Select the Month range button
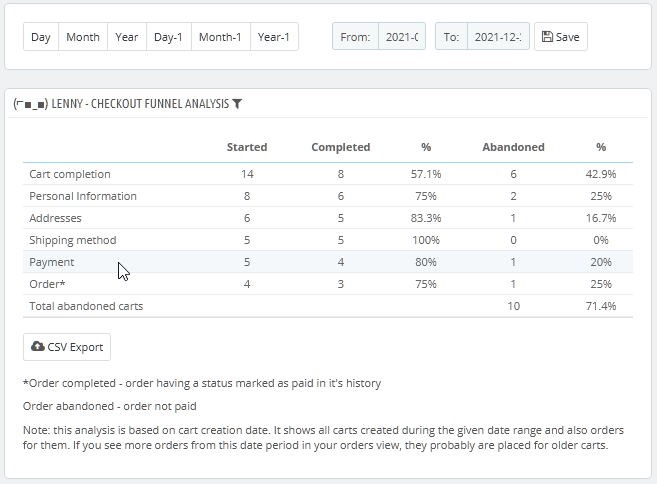The width and height of the screenshot is (657, 484). [x=83, y=37]
